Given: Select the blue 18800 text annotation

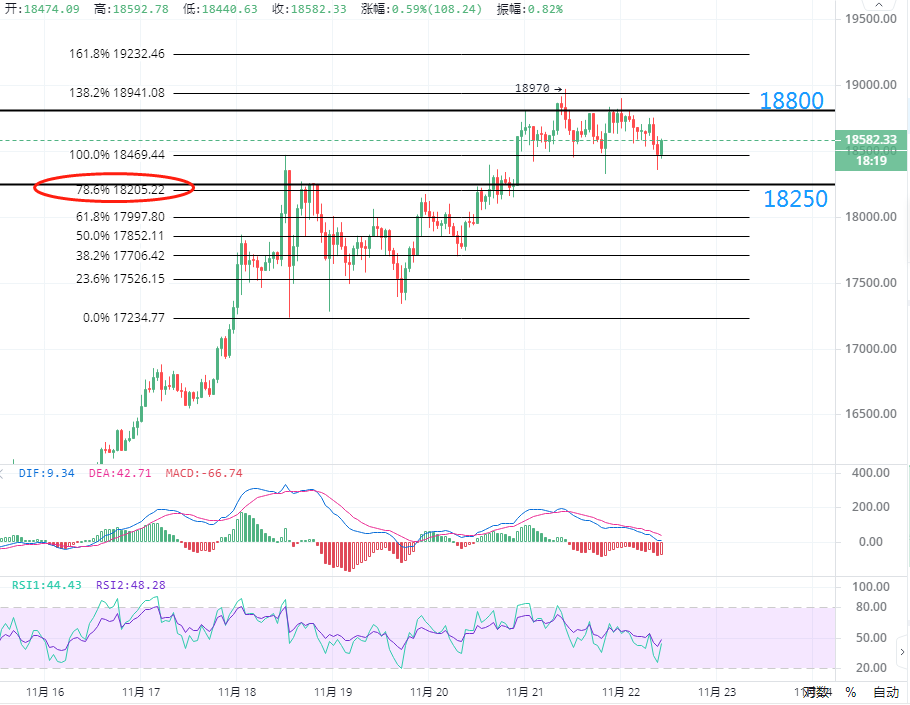Looking at the screenshot, I should [792, 101].
